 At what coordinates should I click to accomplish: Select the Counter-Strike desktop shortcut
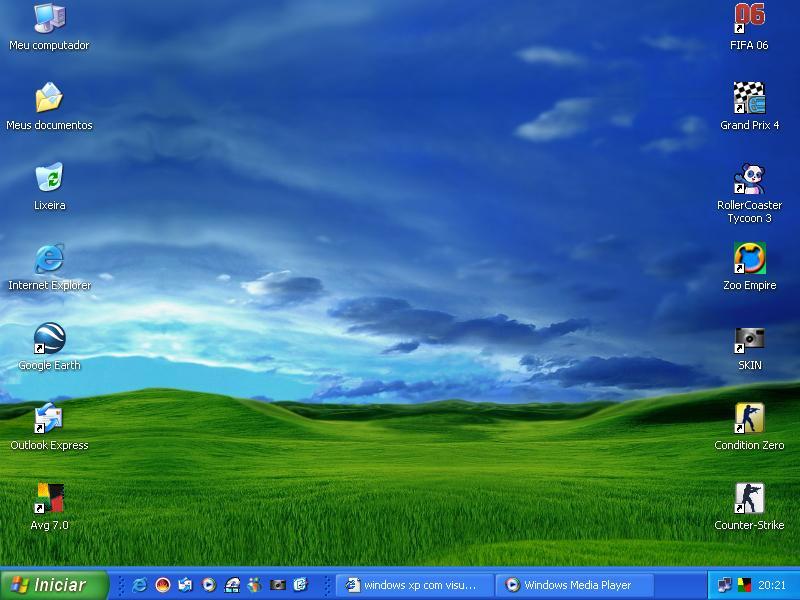tap(749, 498)
